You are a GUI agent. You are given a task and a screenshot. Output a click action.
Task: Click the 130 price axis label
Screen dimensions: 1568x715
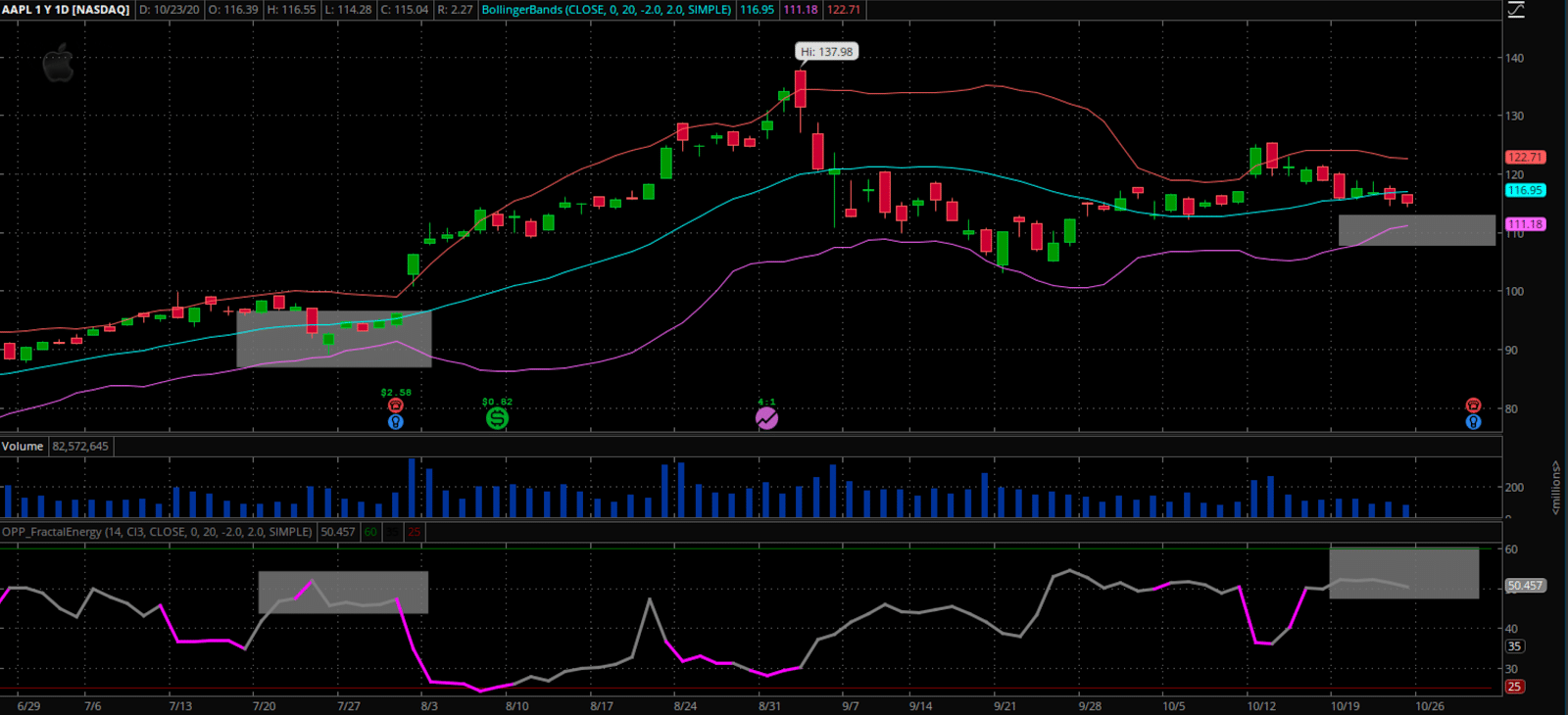[x=1514, y=116]
